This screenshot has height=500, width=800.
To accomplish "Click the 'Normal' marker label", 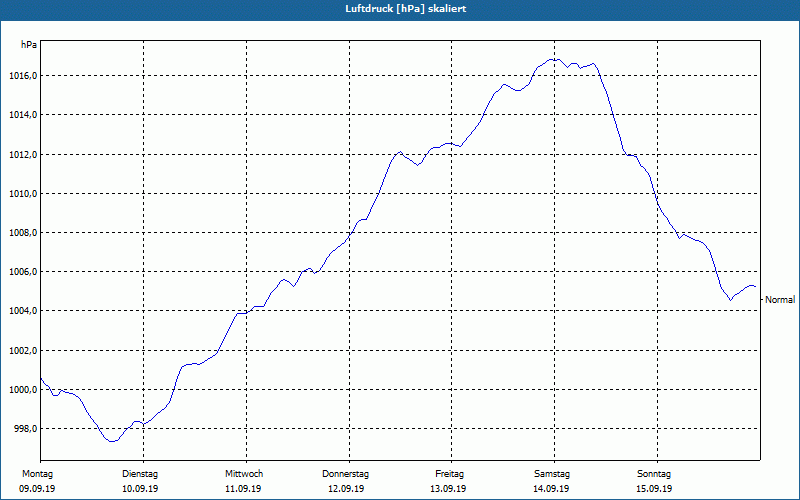I will 780,300.
